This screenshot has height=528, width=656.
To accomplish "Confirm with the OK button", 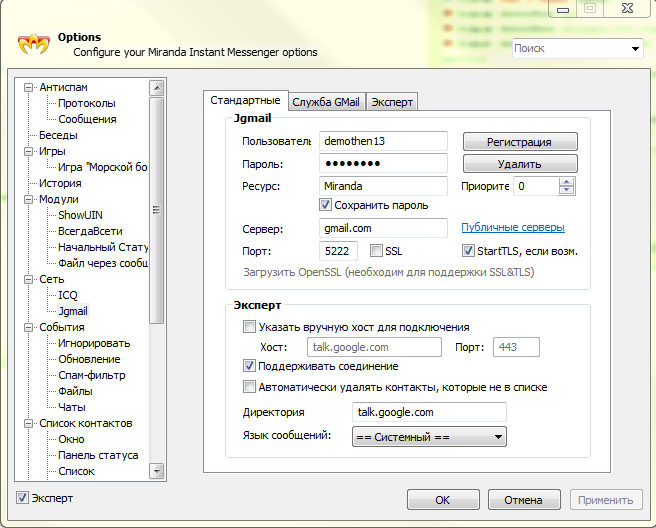I will [443, 500].
